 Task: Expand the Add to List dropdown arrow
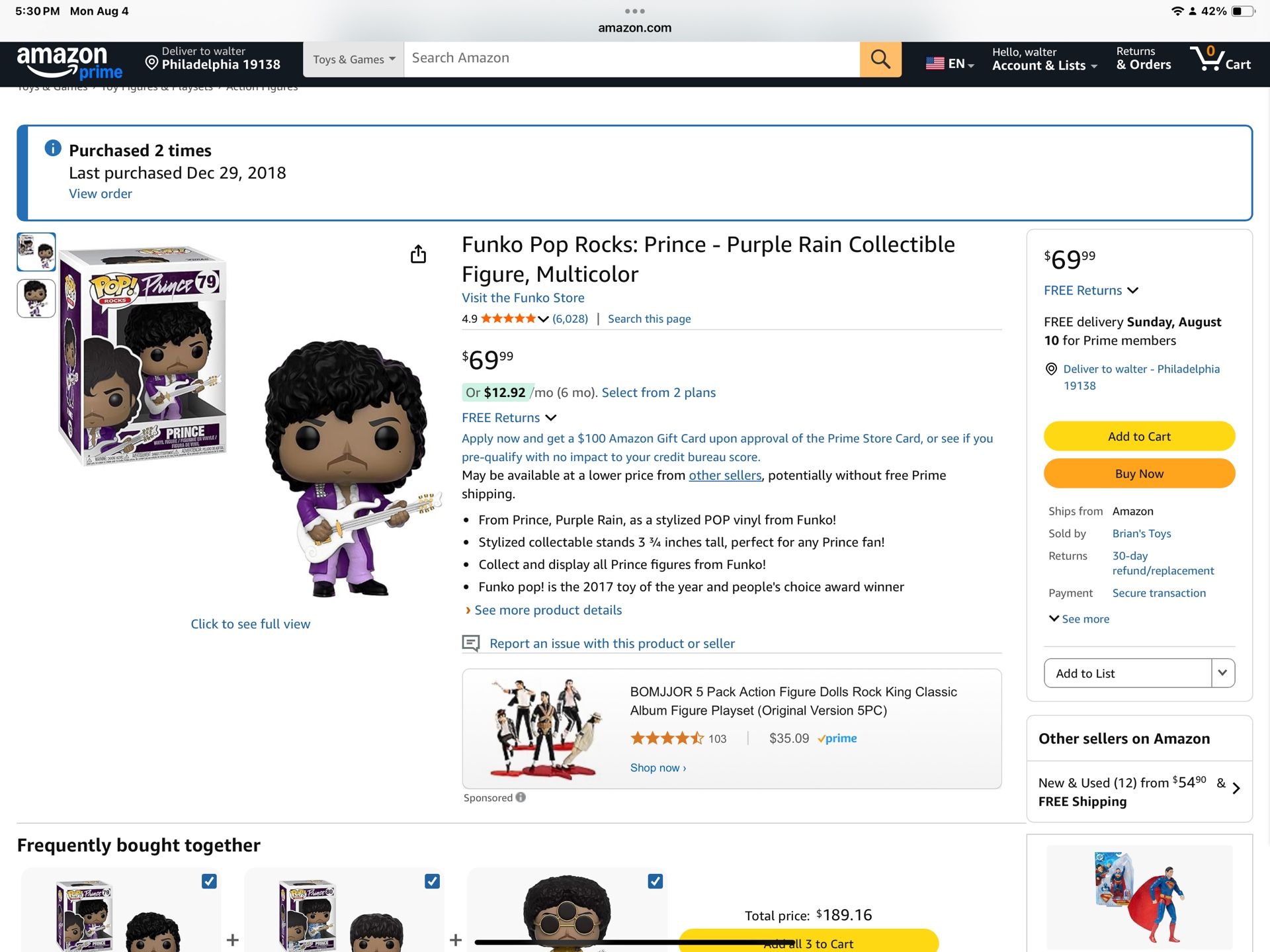click(1222, 673)
